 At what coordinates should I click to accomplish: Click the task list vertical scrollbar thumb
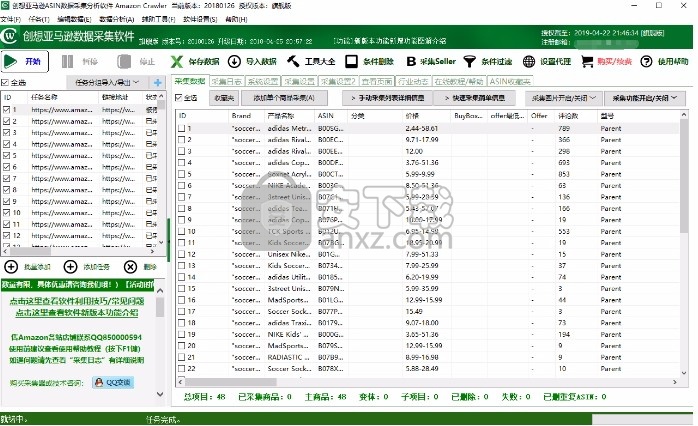(161, 105)
